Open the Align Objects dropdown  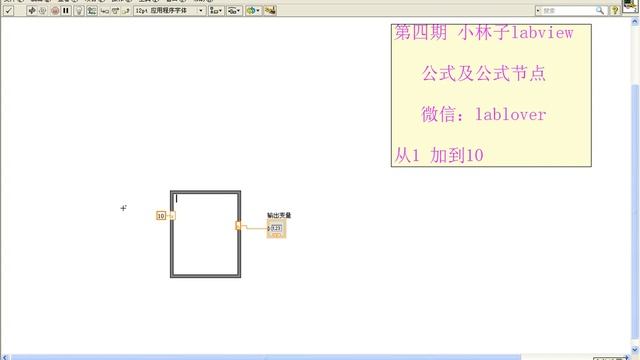coord(216,11)
